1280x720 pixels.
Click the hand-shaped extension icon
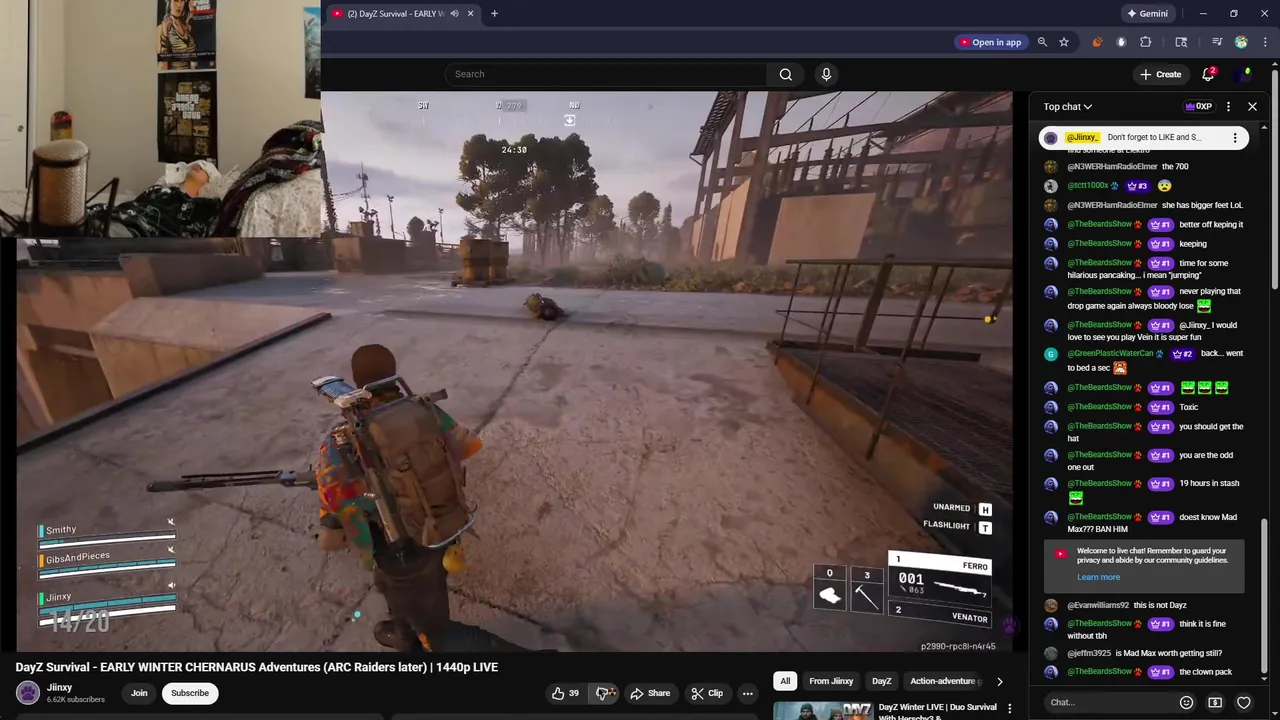click(x=1121, y=42)
